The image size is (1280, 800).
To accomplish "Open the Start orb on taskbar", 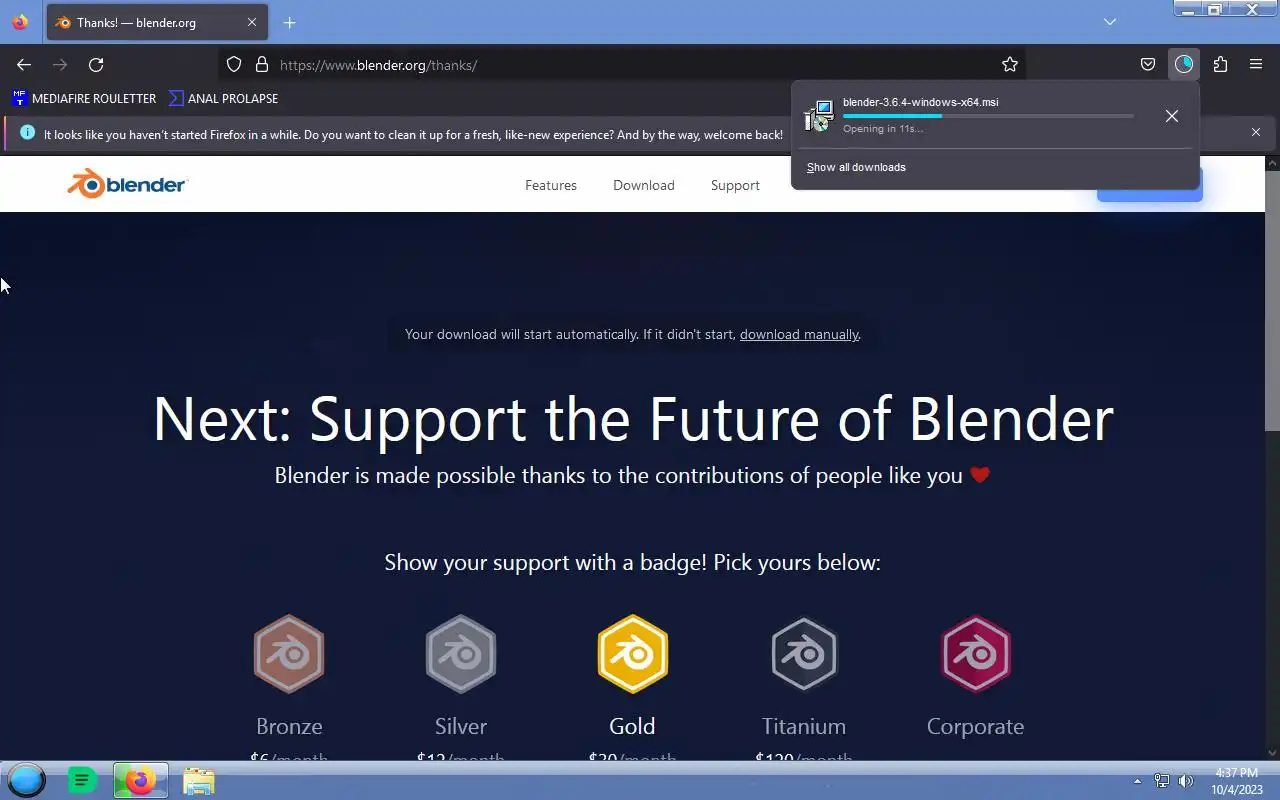I will [x=26, y=780].
